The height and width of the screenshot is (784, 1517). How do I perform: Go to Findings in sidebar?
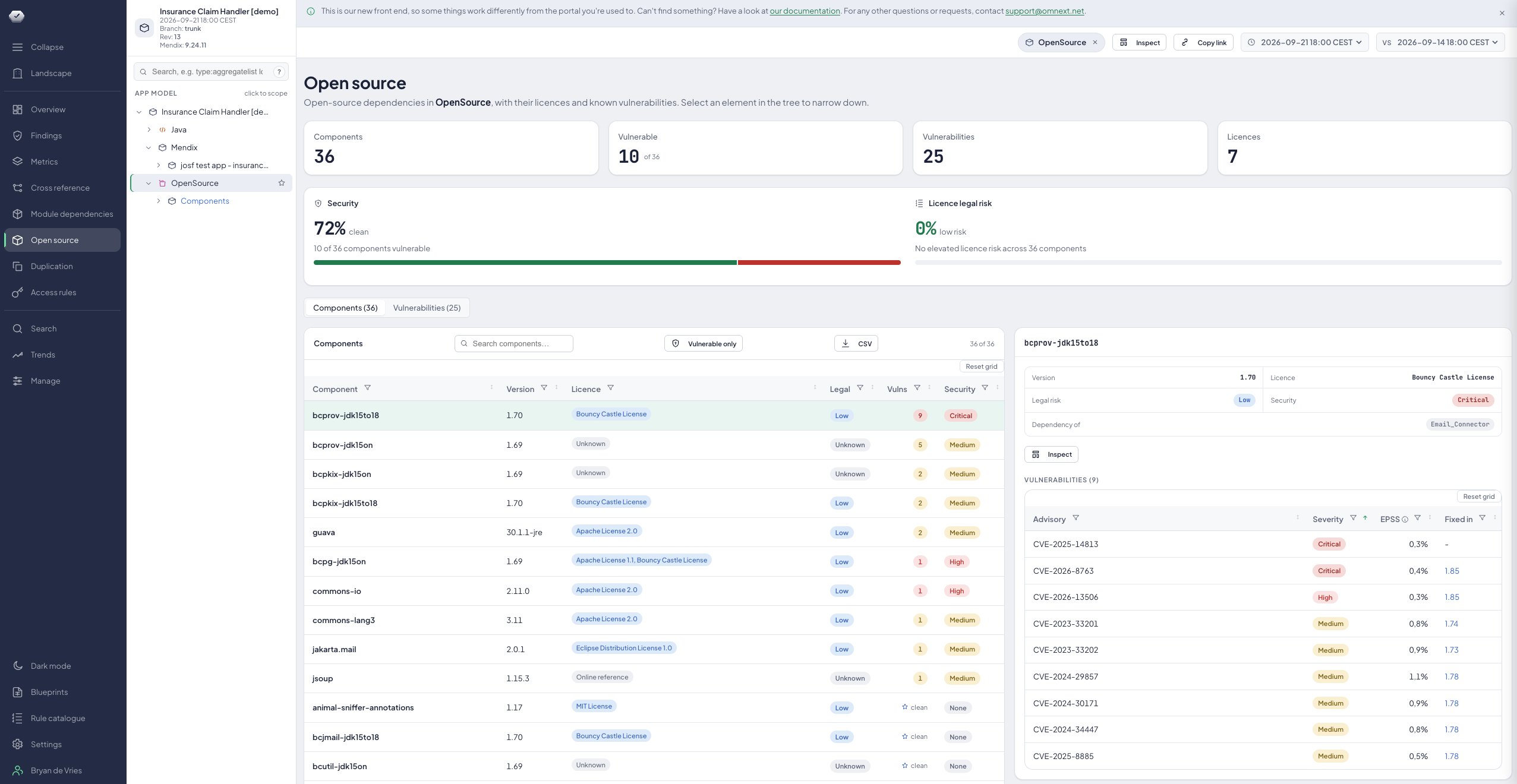[62, 135]
